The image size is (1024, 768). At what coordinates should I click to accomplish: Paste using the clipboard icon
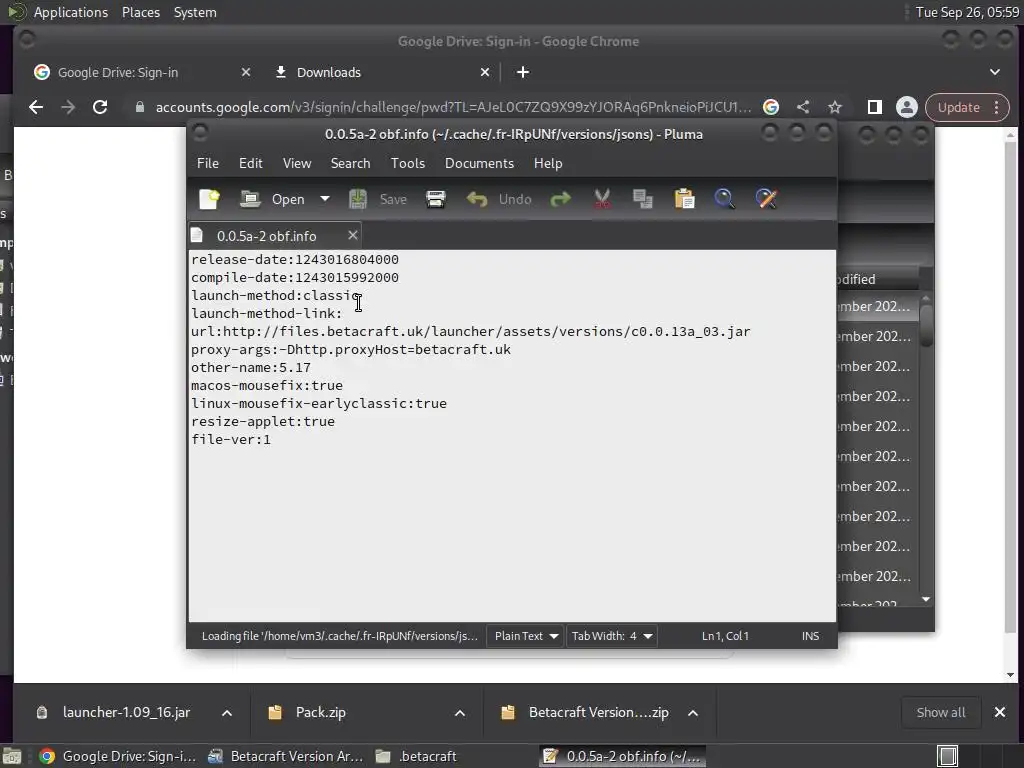tap(684, 199)
